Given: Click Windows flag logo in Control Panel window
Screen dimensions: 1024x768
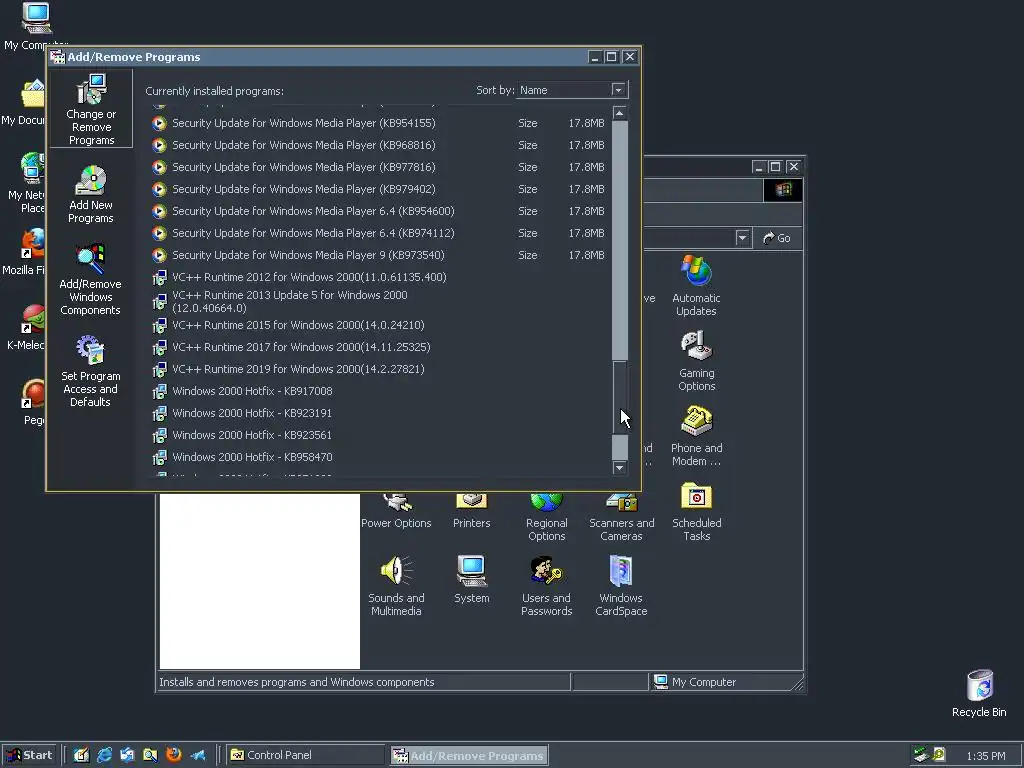Looking at the screenshot, I should pos(783,190).
